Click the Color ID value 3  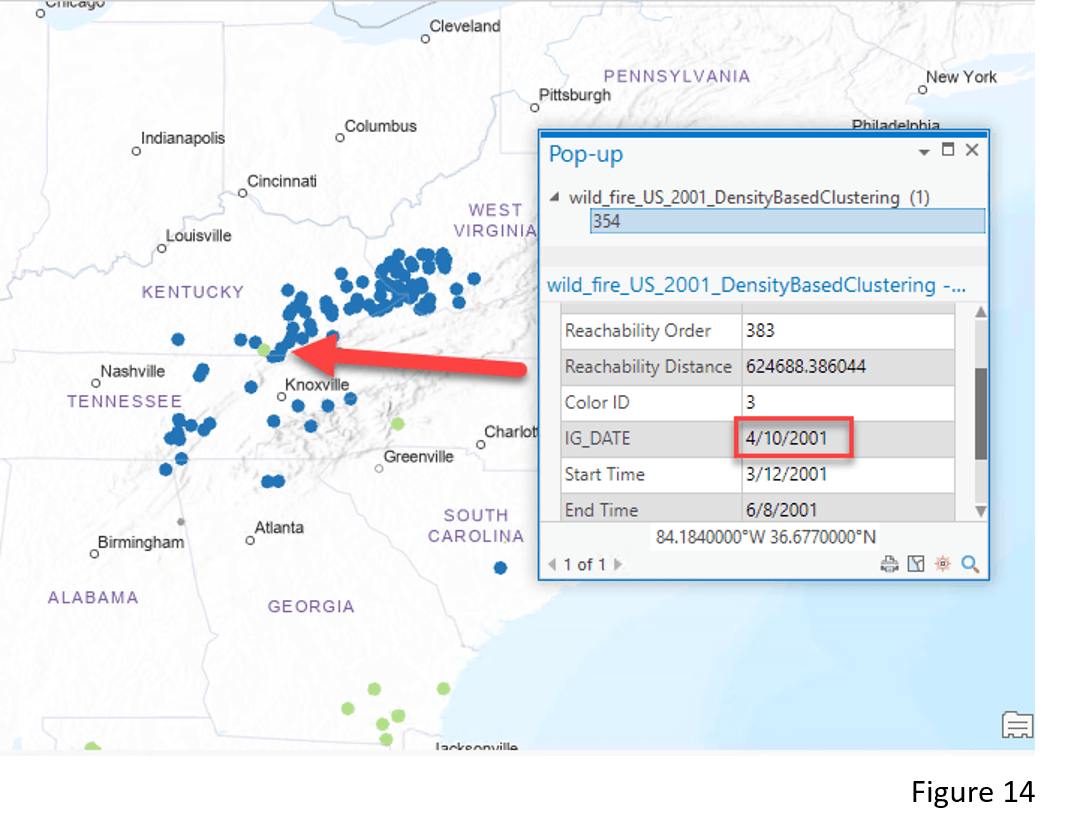coord(751,402)
